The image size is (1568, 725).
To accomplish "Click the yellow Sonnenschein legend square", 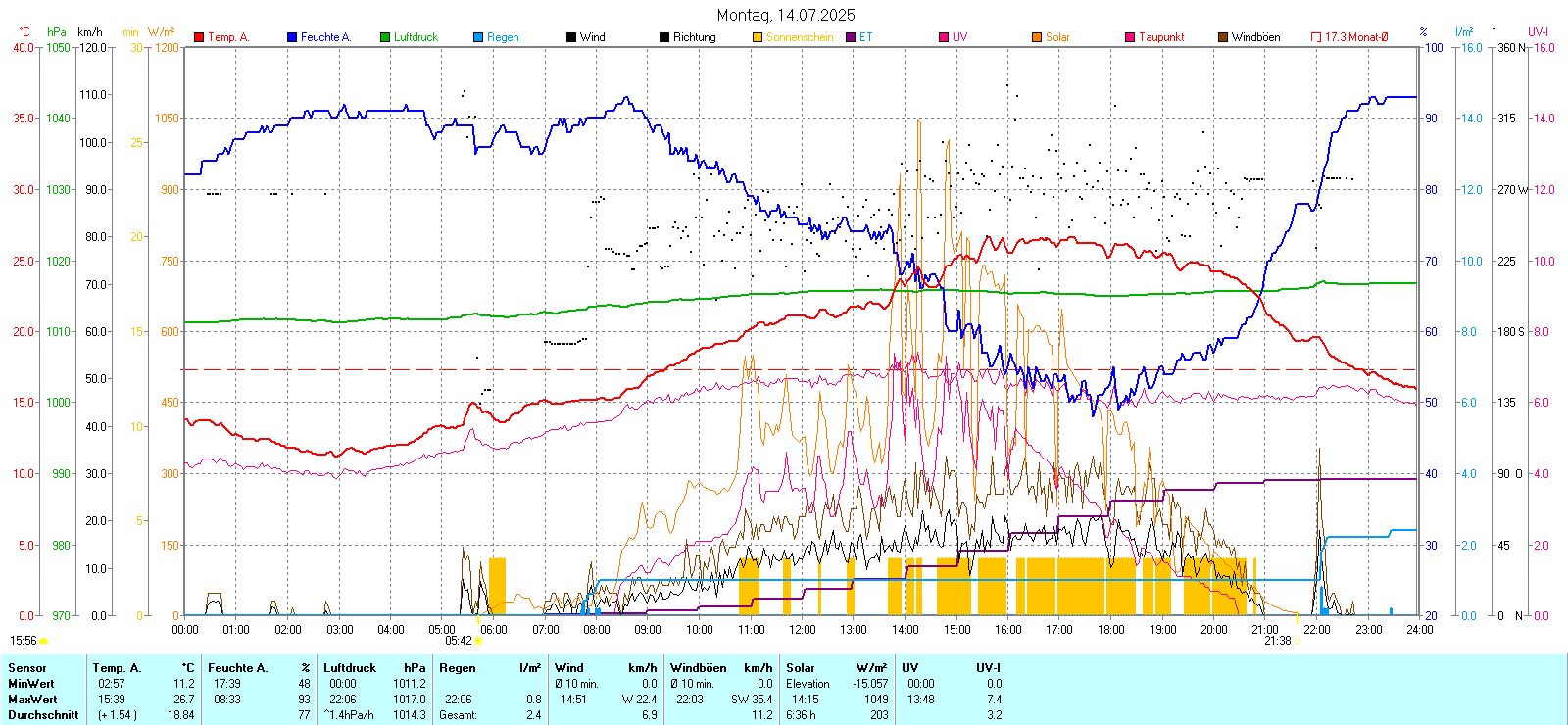I will pyautogui.click(x=758, y=37).
